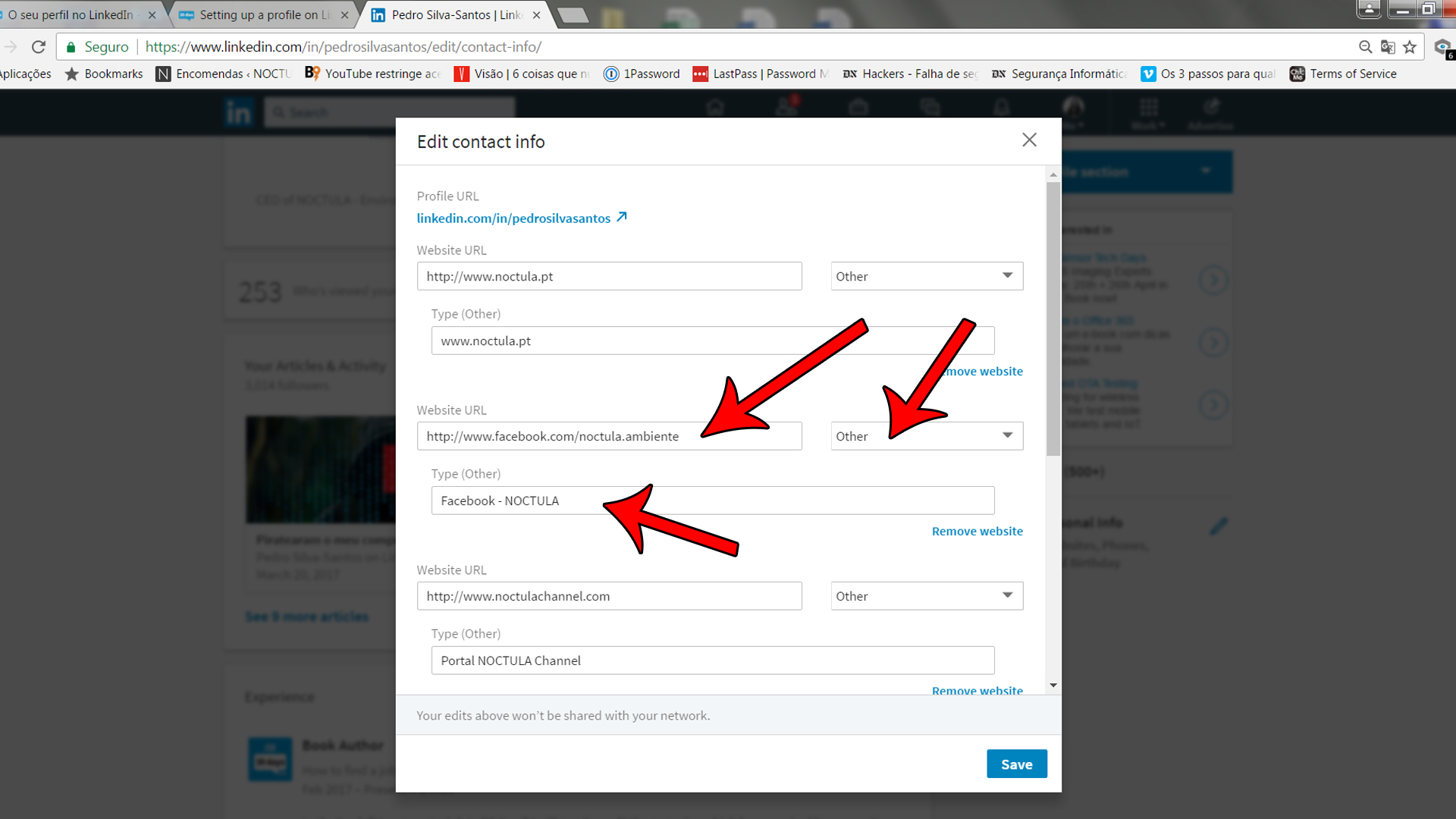Open the Bookmarks folder in bookmarks bar
The image size is (1456, 819).
[104, 74]
